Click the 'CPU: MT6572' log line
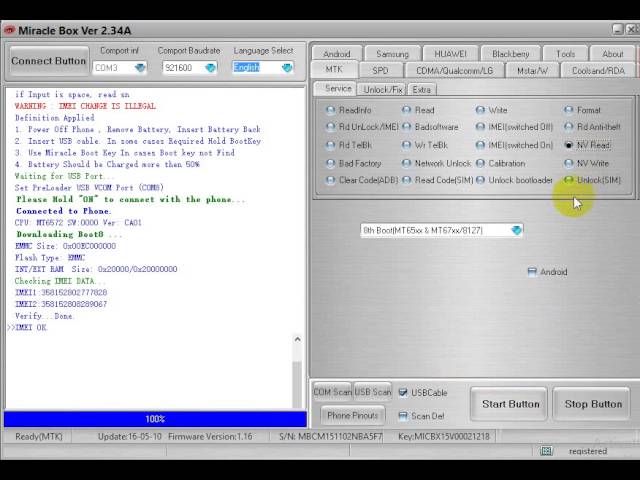Viewport: 640px width, 480px height. pyautogui.click(x=78, y=222)
